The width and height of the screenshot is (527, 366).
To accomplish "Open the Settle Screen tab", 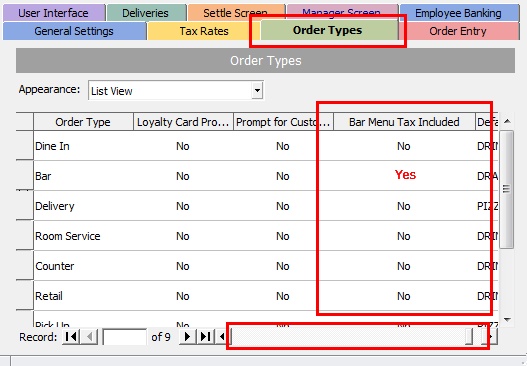I will point(236,12).
